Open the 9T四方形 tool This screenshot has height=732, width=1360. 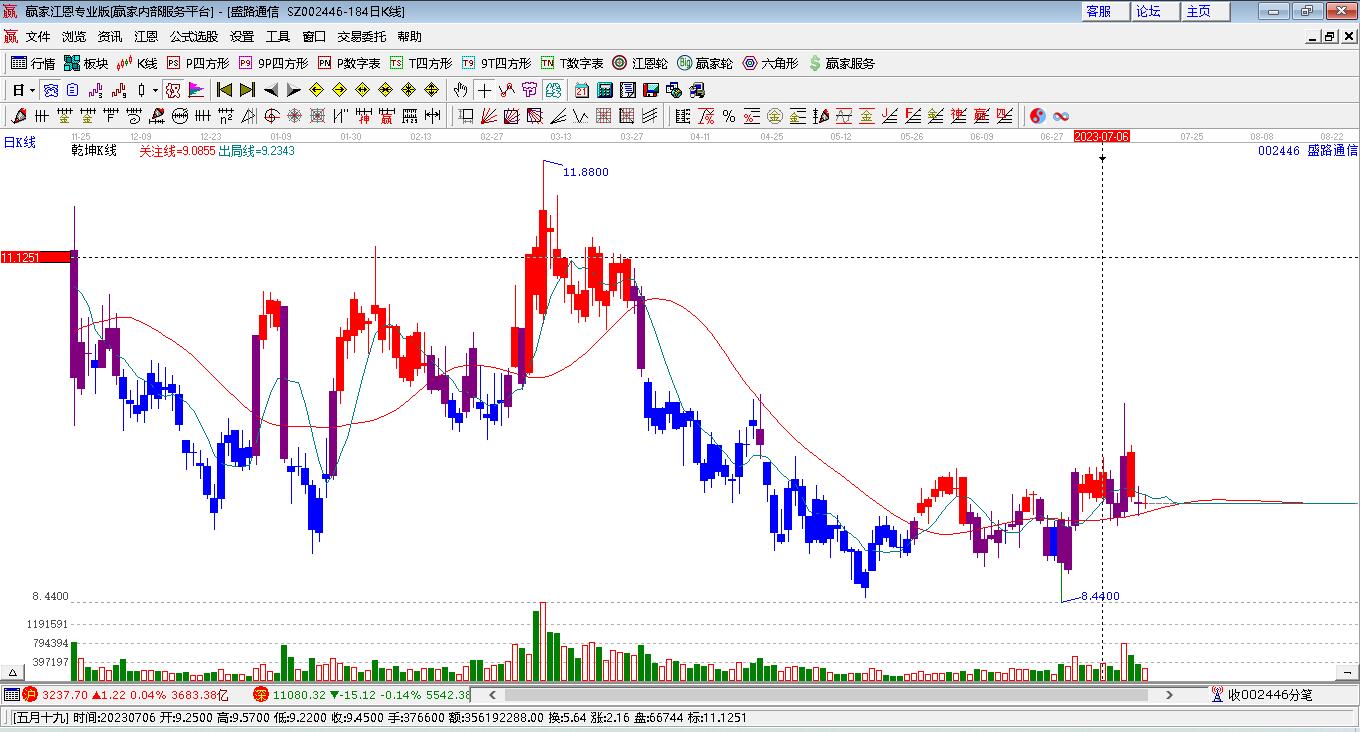(x=496, y=63)
